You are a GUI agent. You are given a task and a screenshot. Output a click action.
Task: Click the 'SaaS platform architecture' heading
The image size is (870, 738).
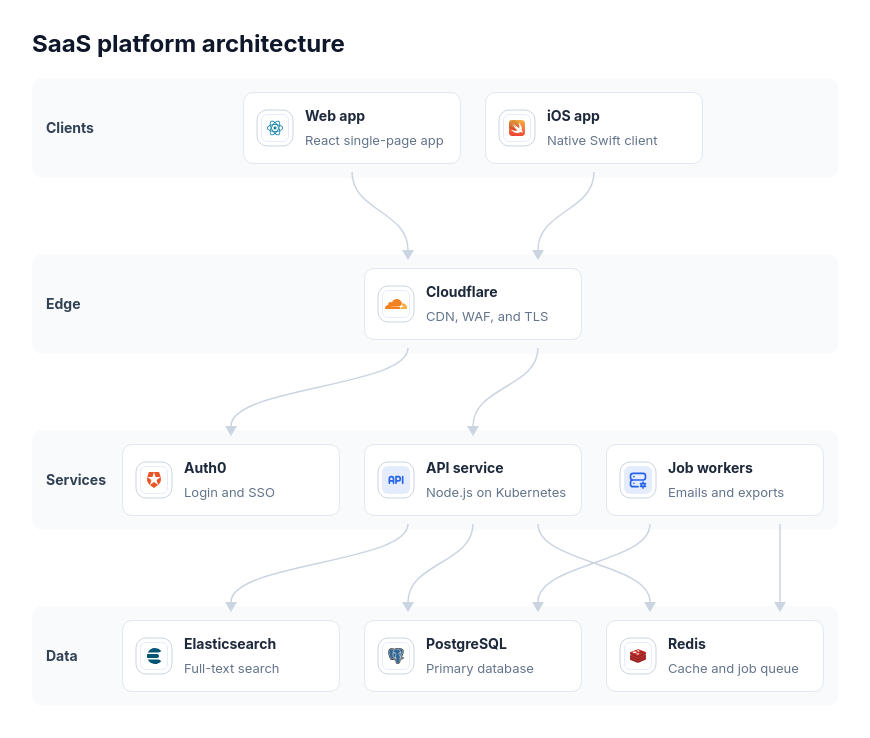point(188,44)
